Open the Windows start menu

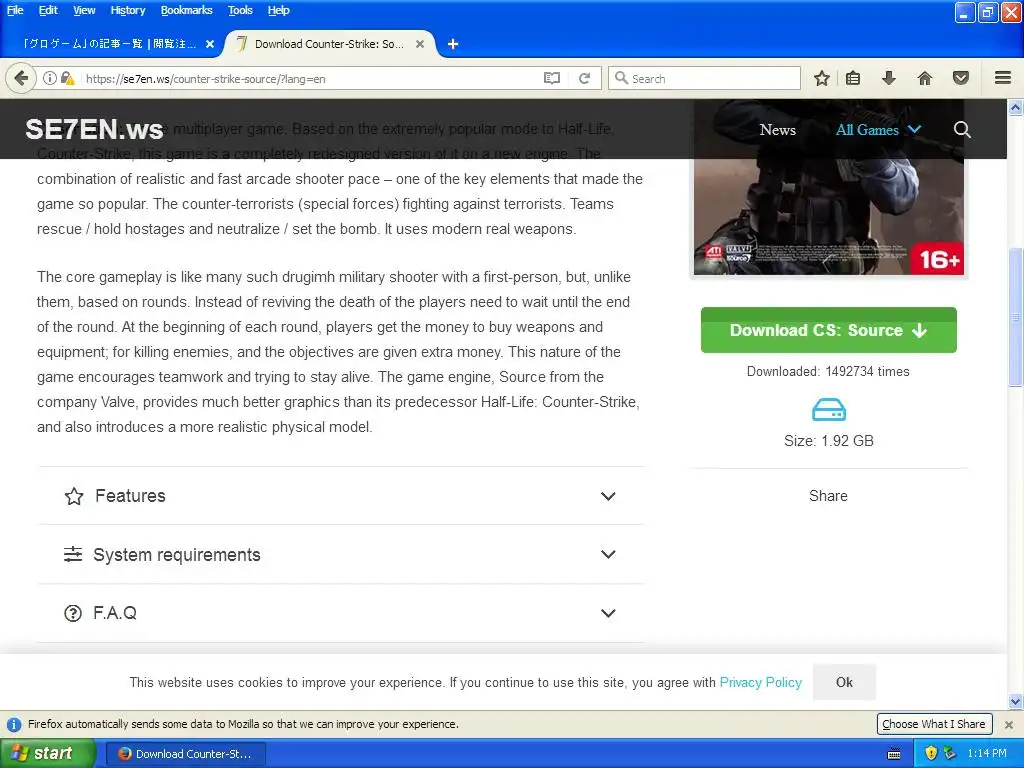pyautogui.click(x=48, y=753)
